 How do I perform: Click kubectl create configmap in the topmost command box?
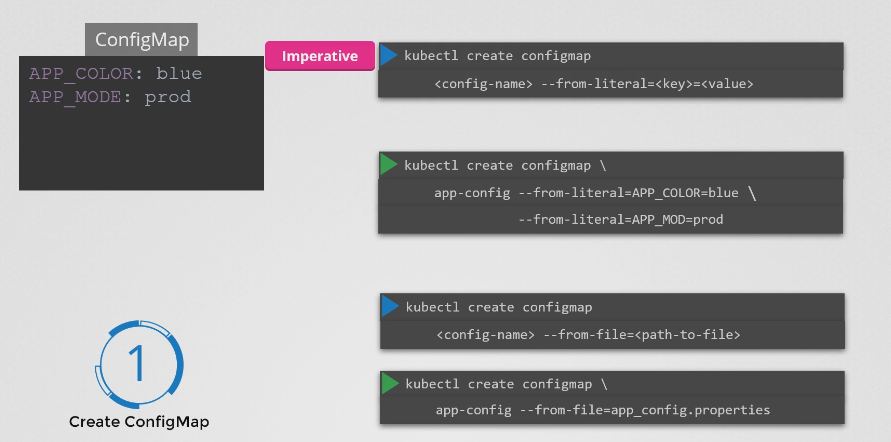[x=497, y=56]
